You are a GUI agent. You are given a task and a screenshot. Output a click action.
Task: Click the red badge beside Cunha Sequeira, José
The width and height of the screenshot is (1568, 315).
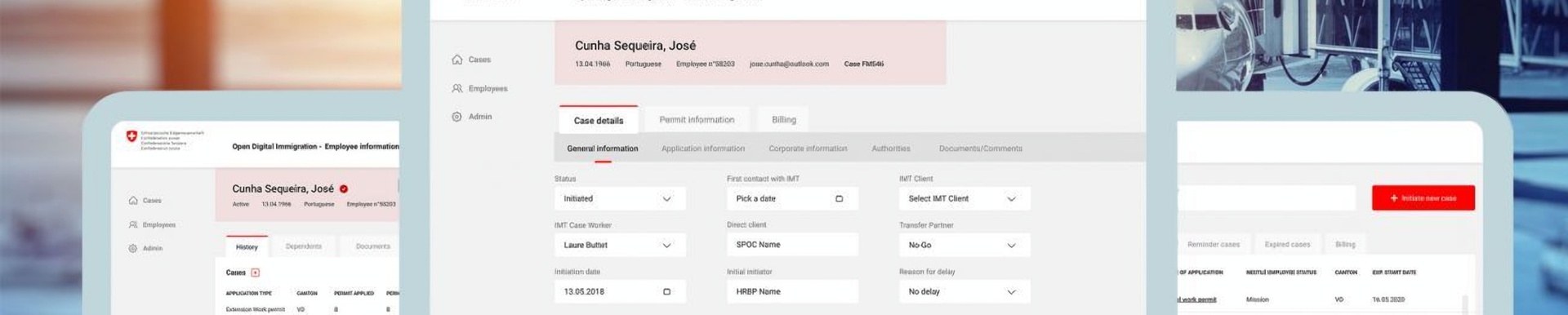point(344,189)
